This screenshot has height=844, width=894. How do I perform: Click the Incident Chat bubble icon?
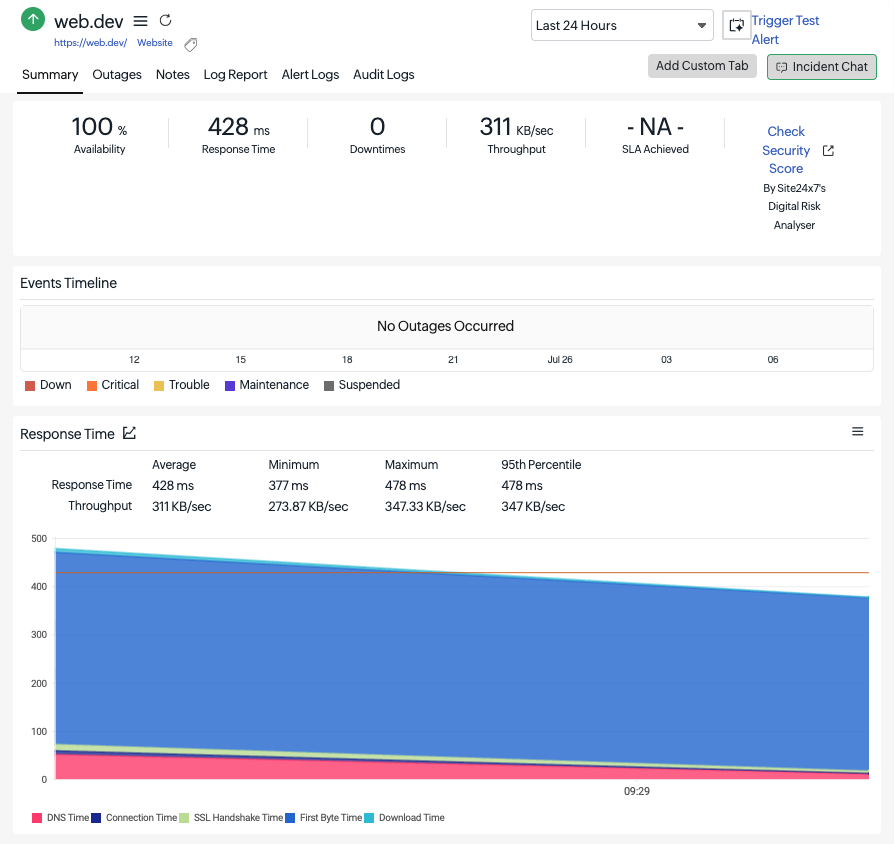click(x=781, y=67)
